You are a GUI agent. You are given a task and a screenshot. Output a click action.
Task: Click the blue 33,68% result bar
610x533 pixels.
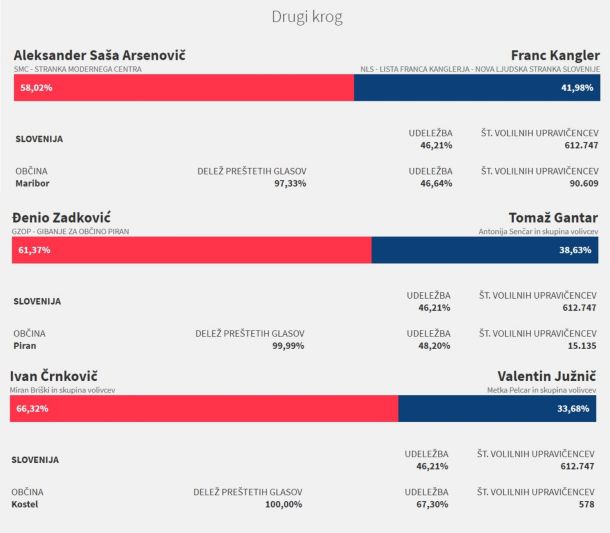click(497, 408)
